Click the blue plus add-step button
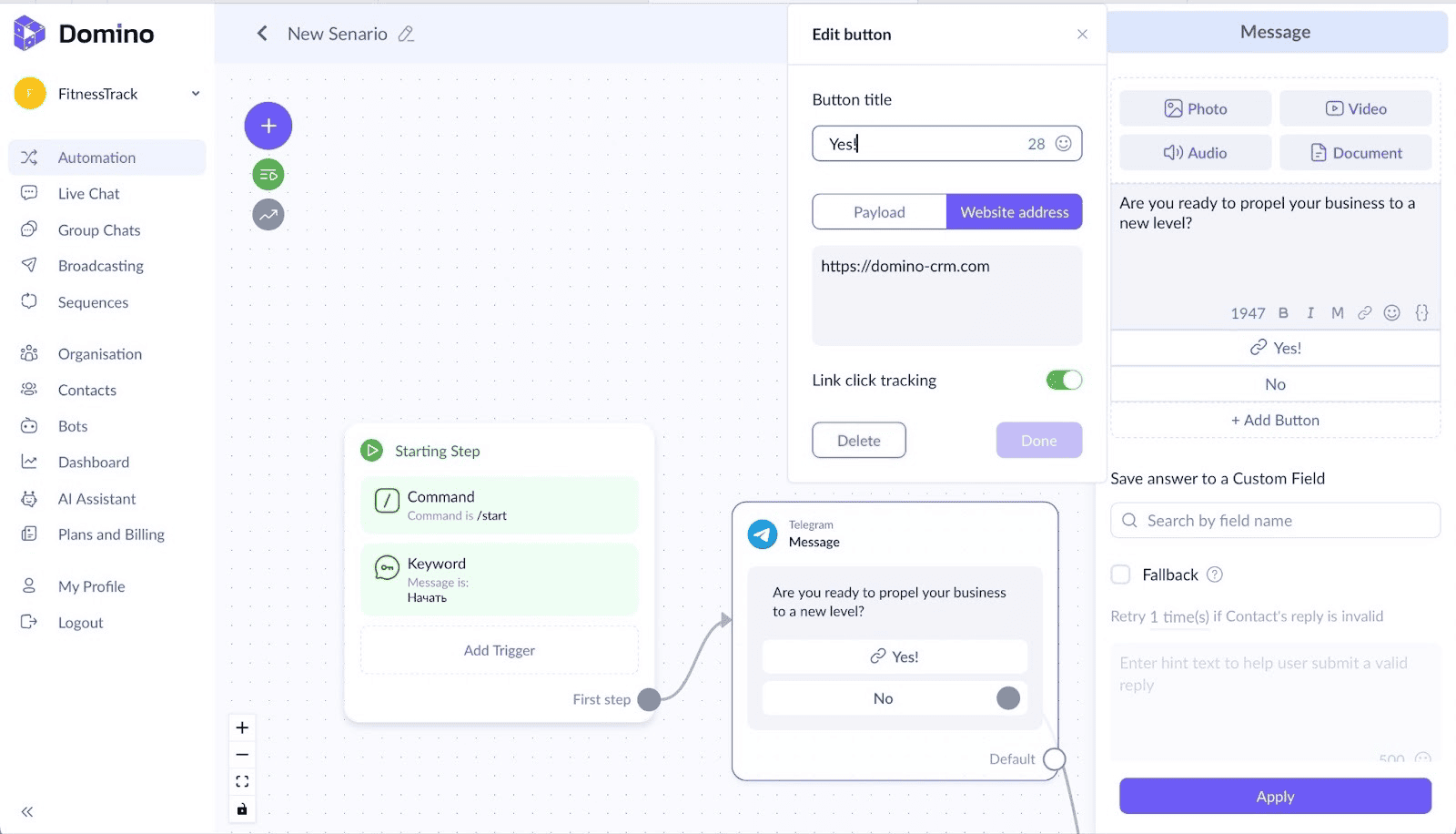The height and width of the screenshot is (834, 1456). [268, 126]
